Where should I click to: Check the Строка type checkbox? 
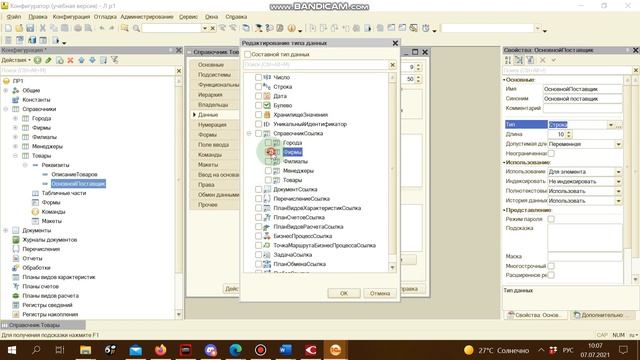[258, 87]
